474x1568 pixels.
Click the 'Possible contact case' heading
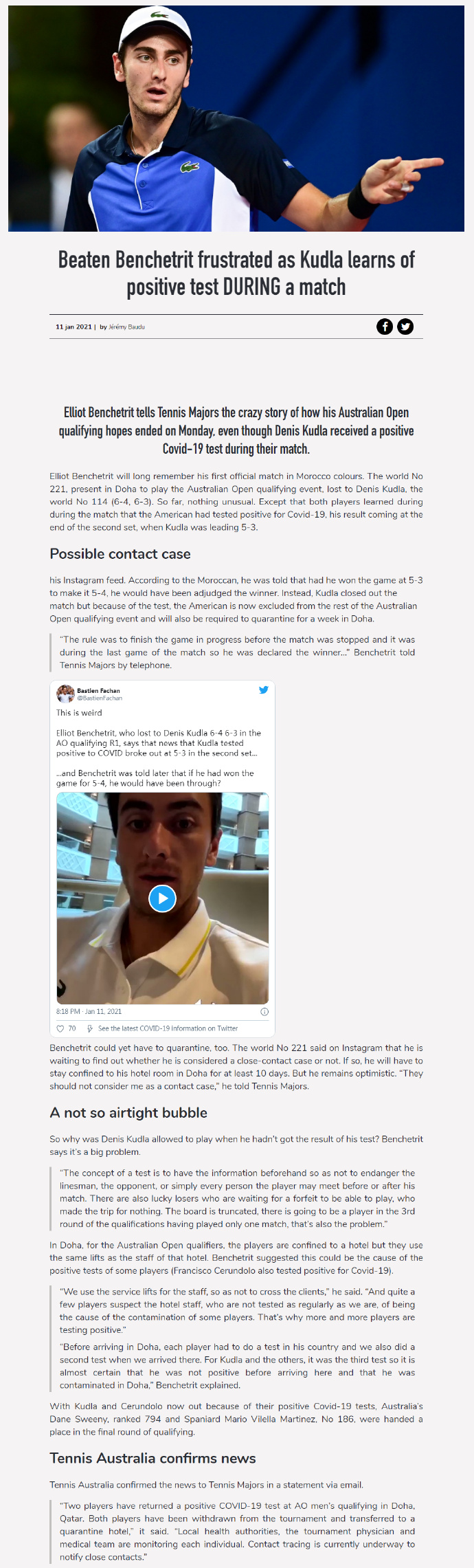tap(120, 554)
